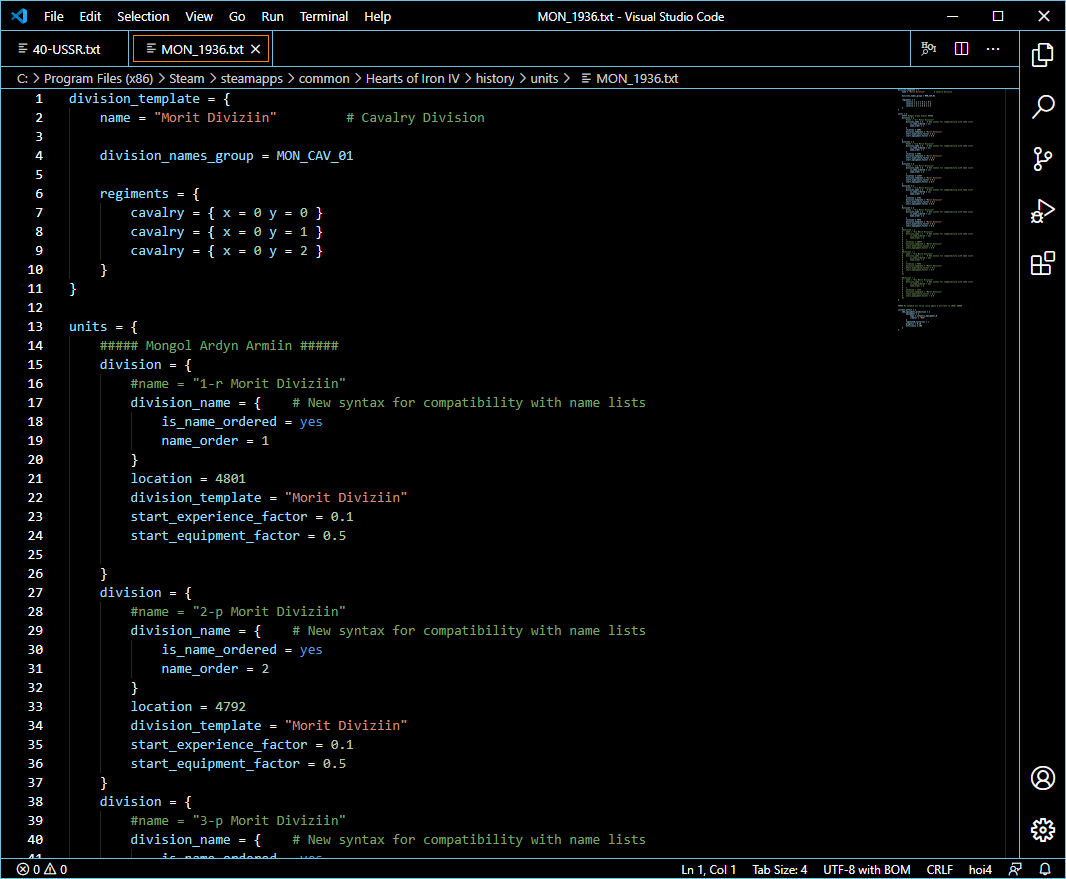The width and height of the screenshot is (1066, 879).
Task: Open Source Control view
Action: click(x=1042, y=159)
